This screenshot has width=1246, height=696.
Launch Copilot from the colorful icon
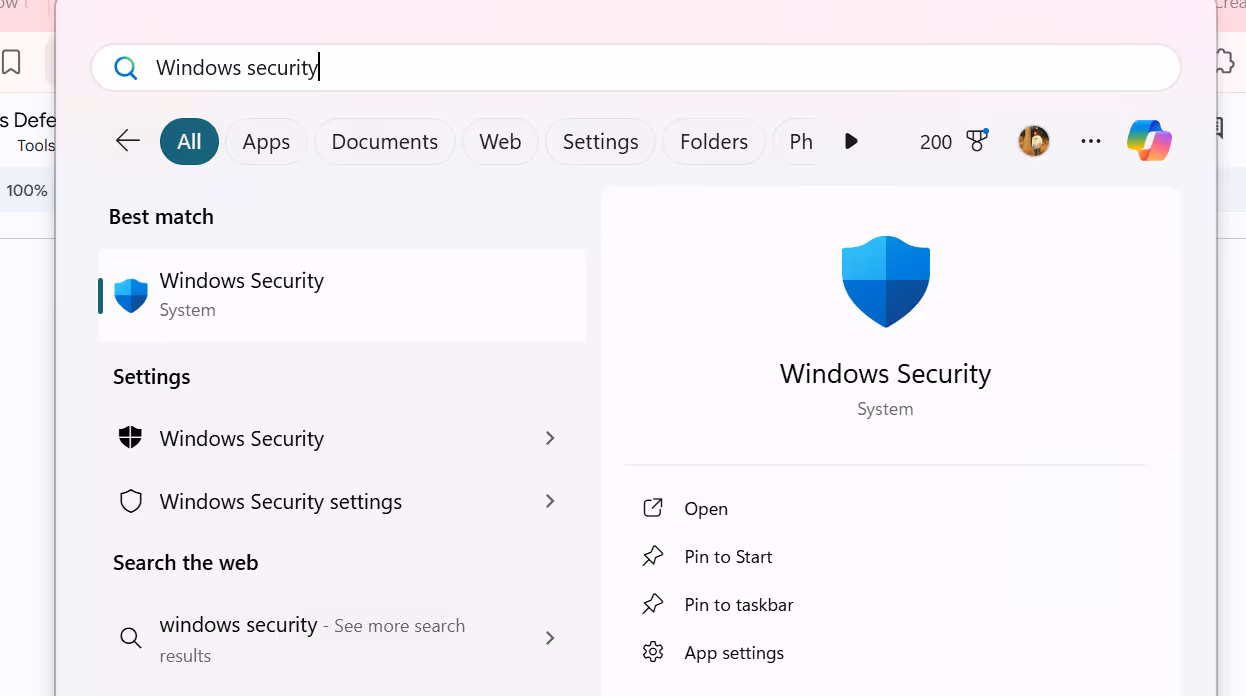1149,141
